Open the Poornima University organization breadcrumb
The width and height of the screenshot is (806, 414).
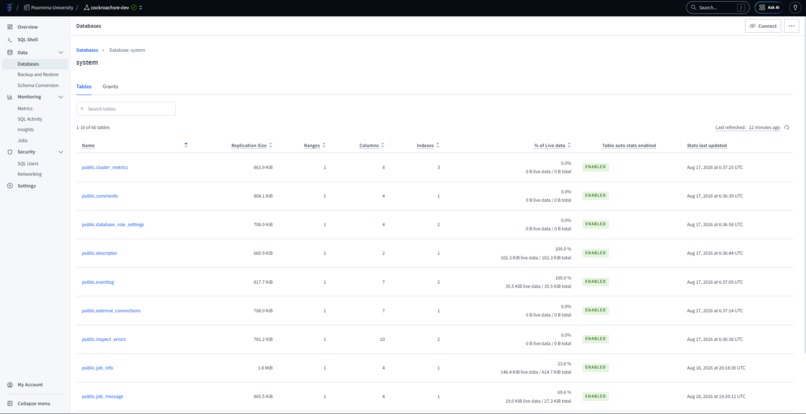pos(49,8)
